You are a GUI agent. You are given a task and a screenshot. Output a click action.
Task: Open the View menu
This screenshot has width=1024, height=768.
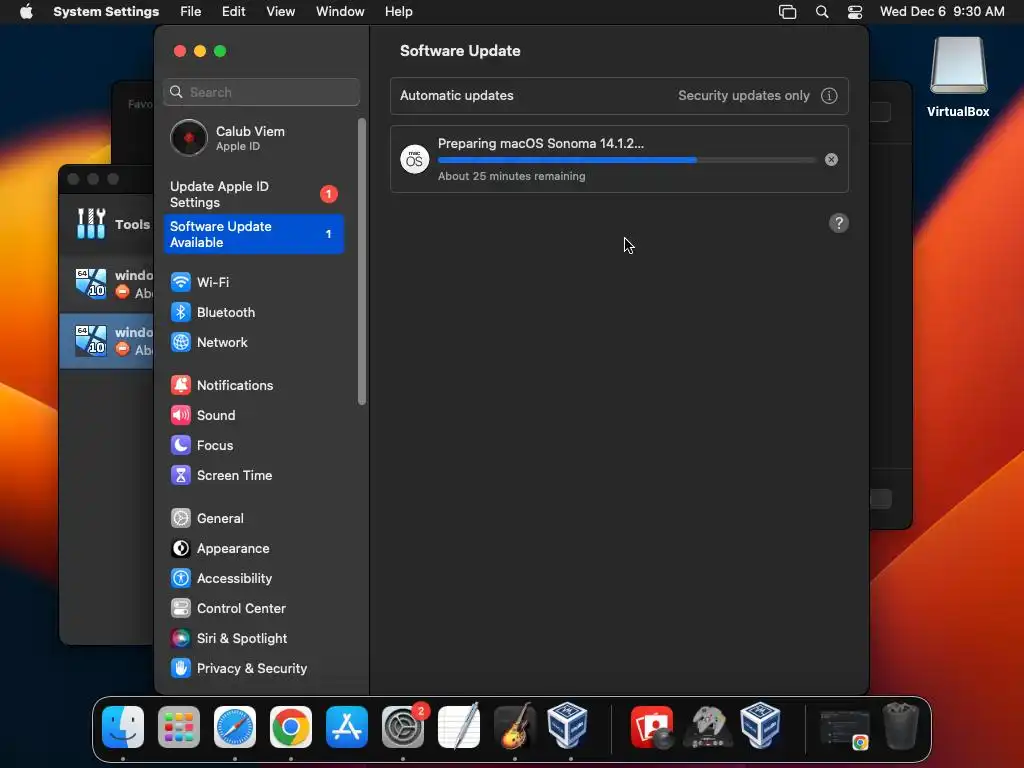pyautogui.click(x=280, y=12)
